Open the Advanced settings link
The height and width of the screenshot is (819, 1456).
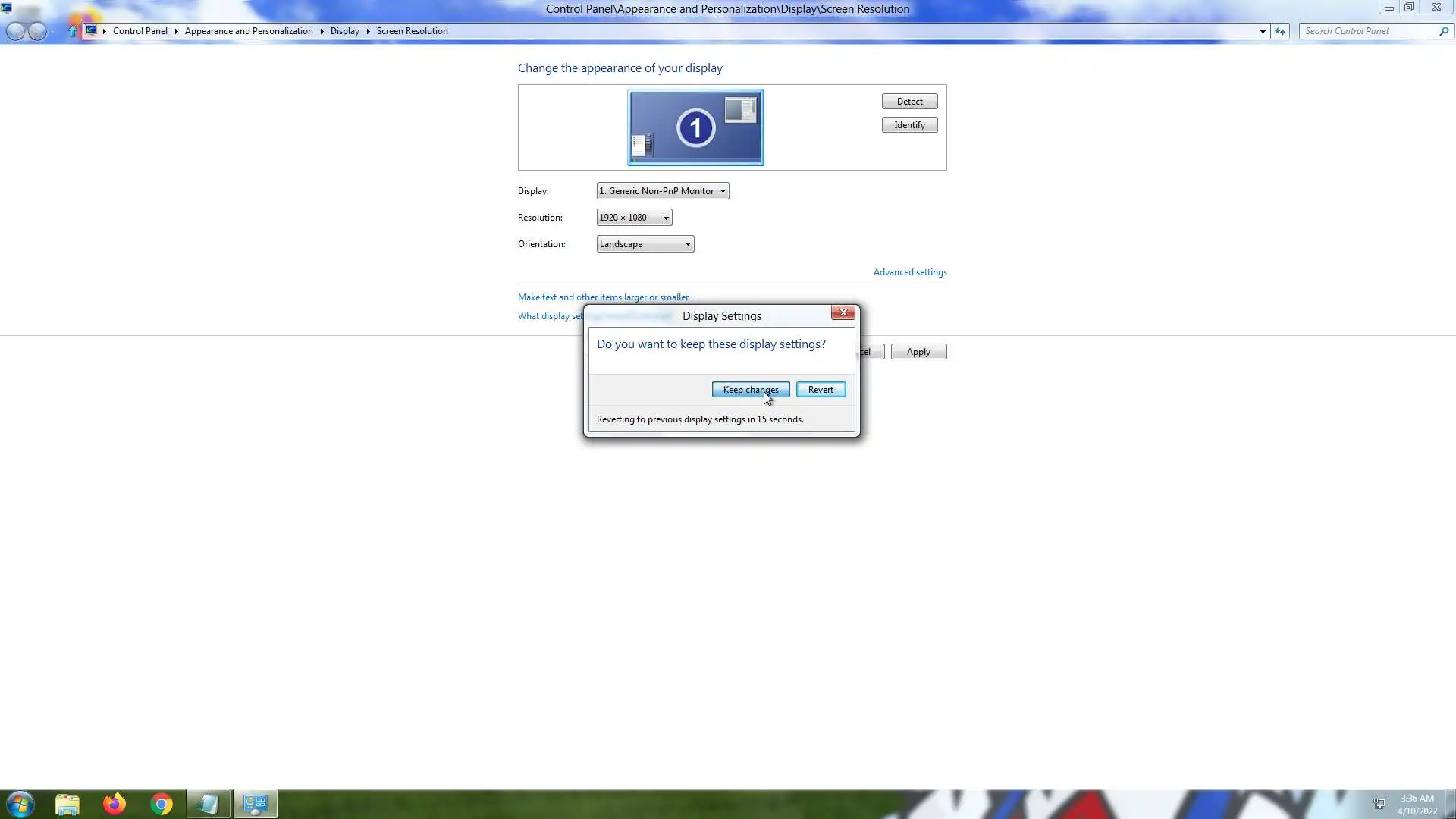pos(910,272)
